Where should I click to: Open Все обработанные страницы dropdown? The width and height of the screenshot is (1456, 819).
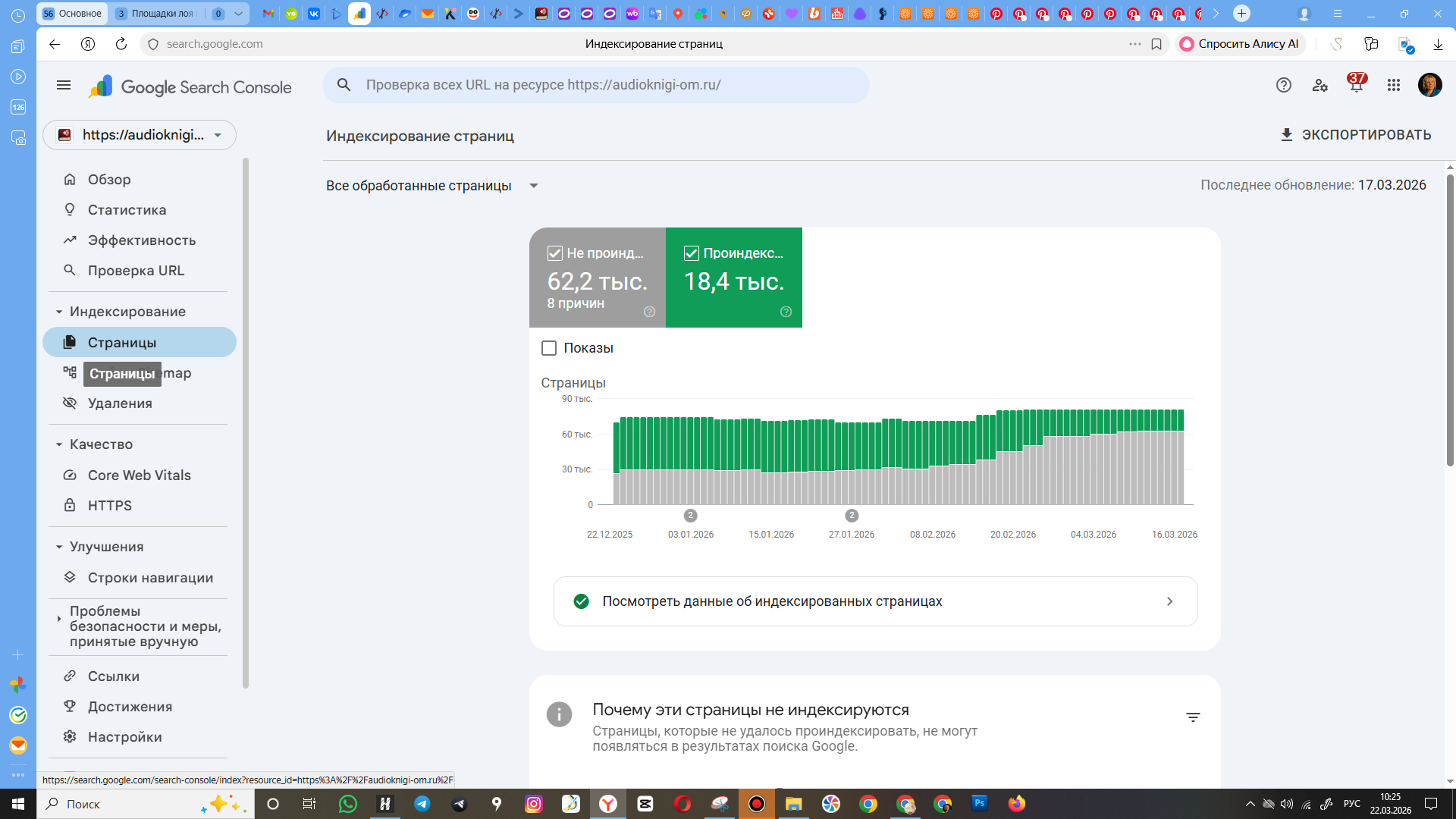(432, 186)
